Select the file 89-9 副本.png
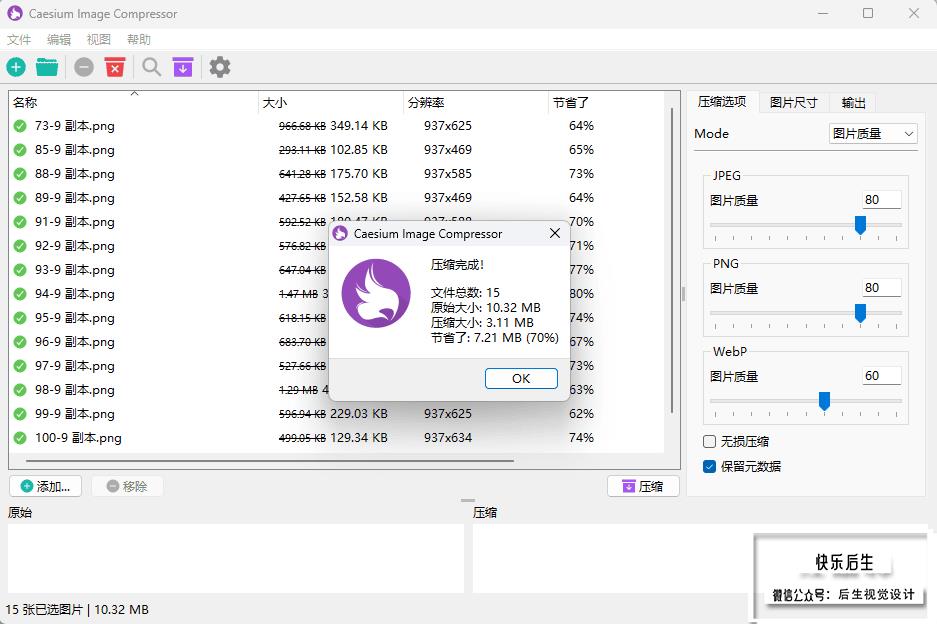Screen dimensions: 937x624 click(x=75, y=198)
